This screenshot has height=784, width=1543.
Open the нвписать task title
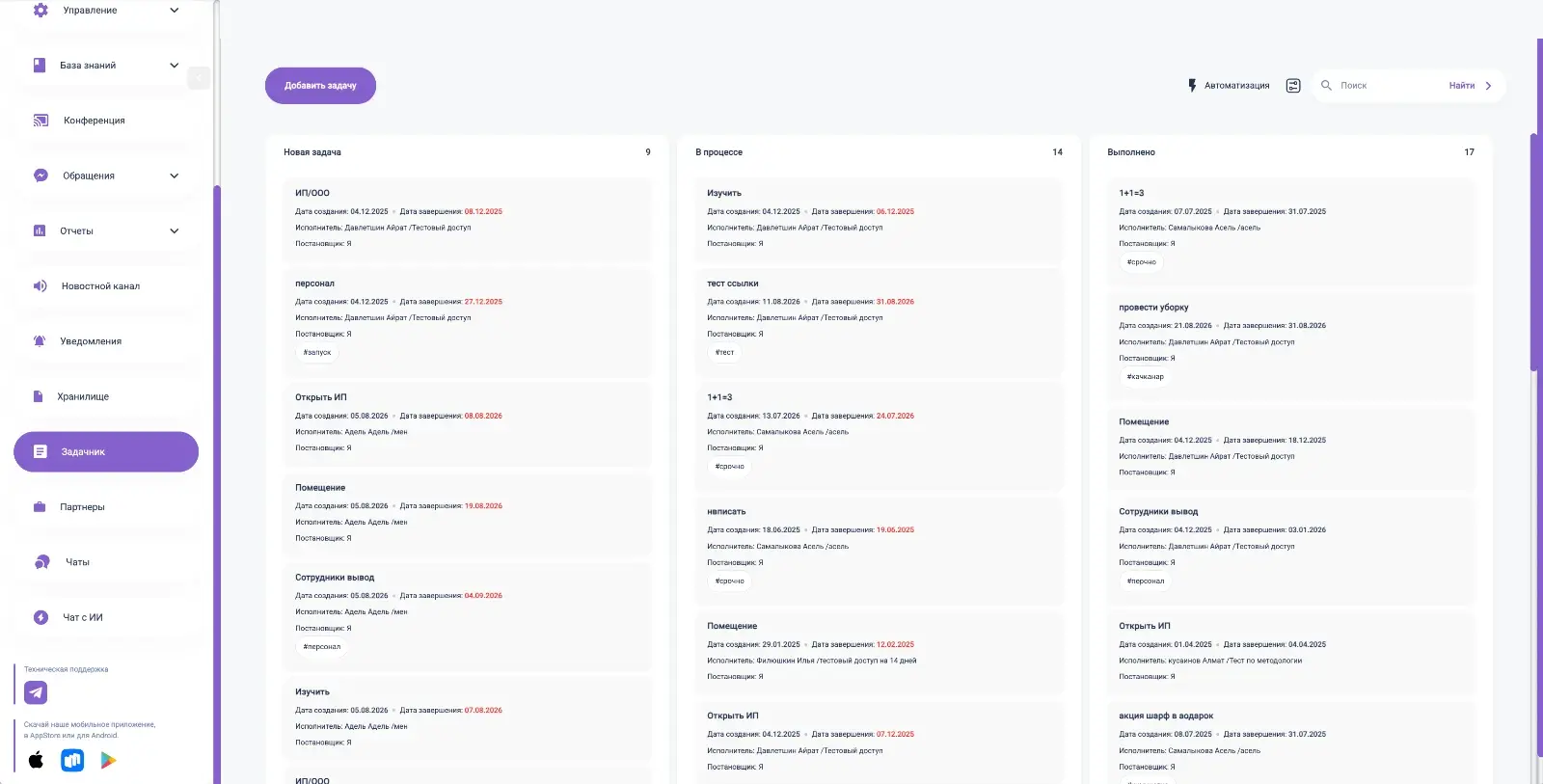726,512
